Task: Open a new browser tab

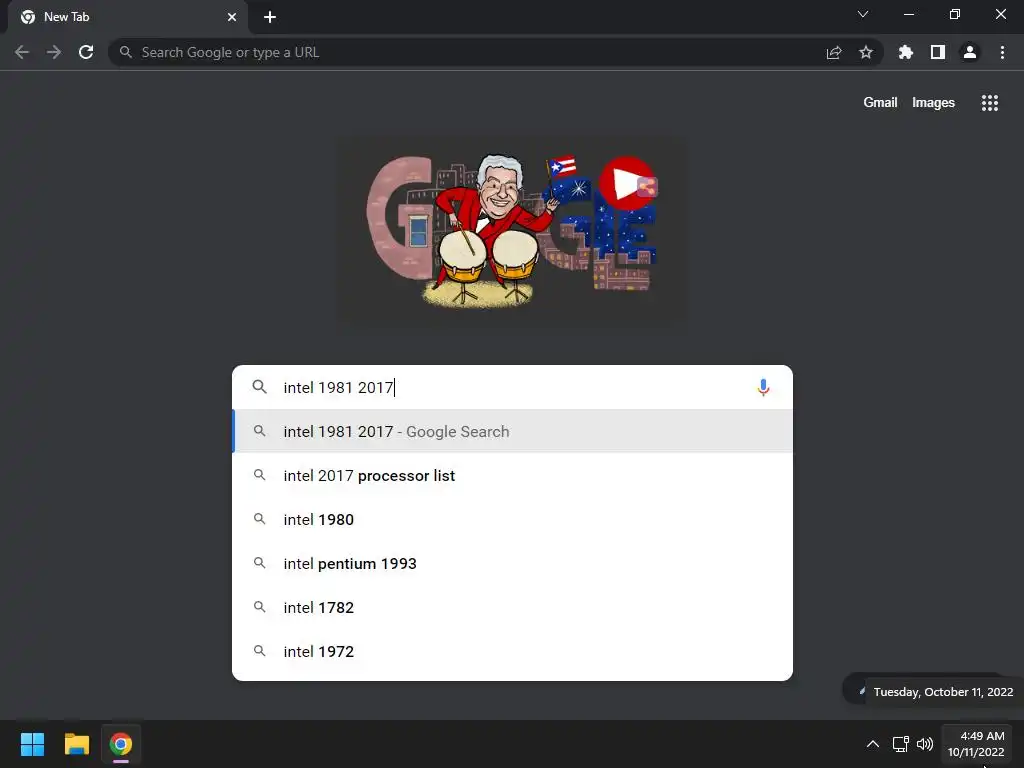Action: click(270, 17)
